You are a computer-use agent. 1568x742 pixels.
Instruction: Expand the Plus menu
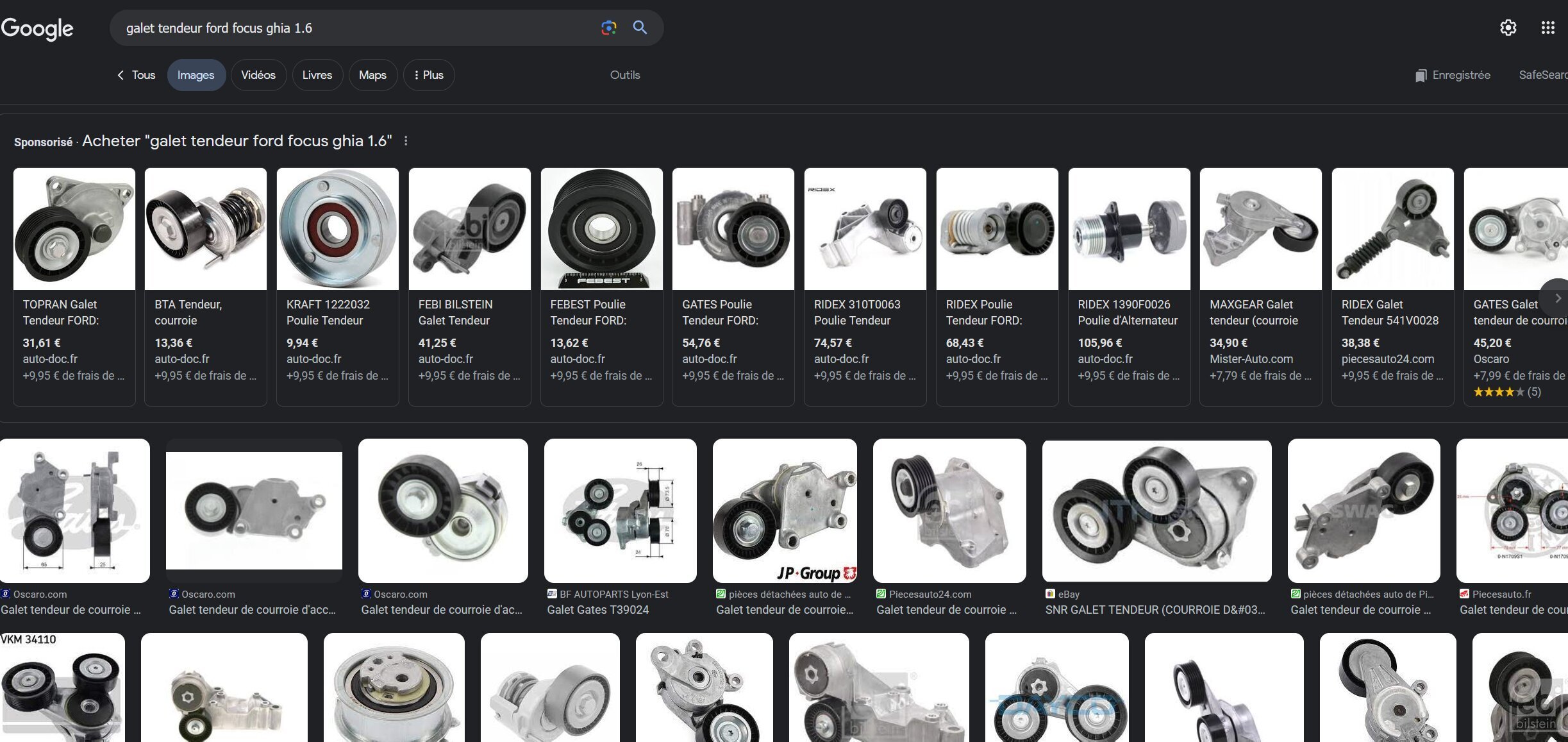[429, 75]
